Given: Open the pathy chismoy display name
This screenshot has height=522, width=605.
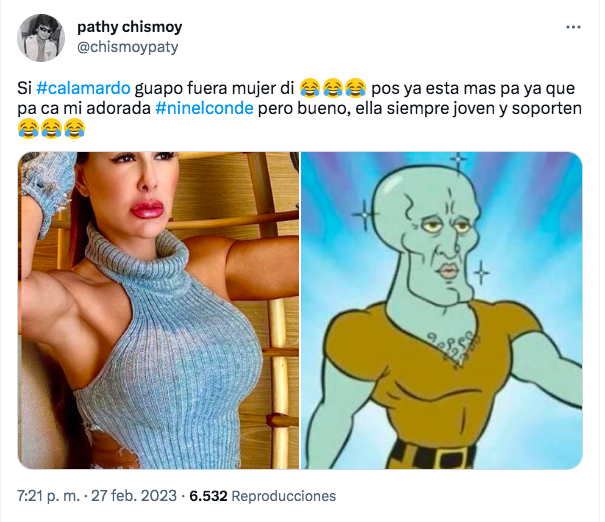Looking at the screenshot, I should 130,27.
